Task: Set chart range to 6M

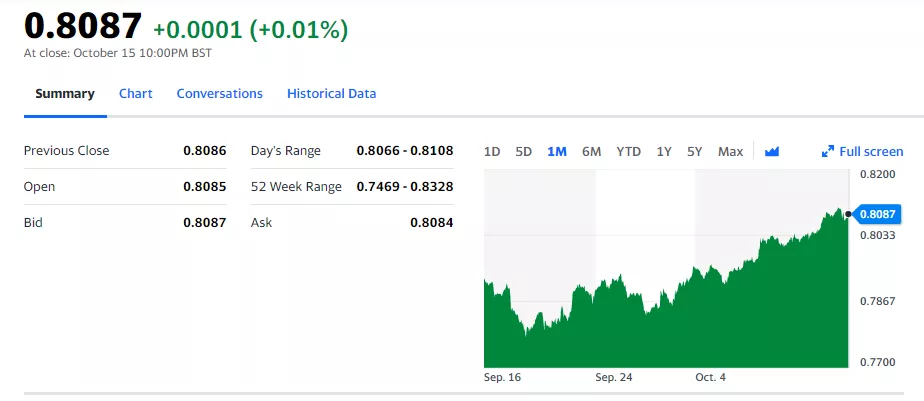Action: pos(591,152)
